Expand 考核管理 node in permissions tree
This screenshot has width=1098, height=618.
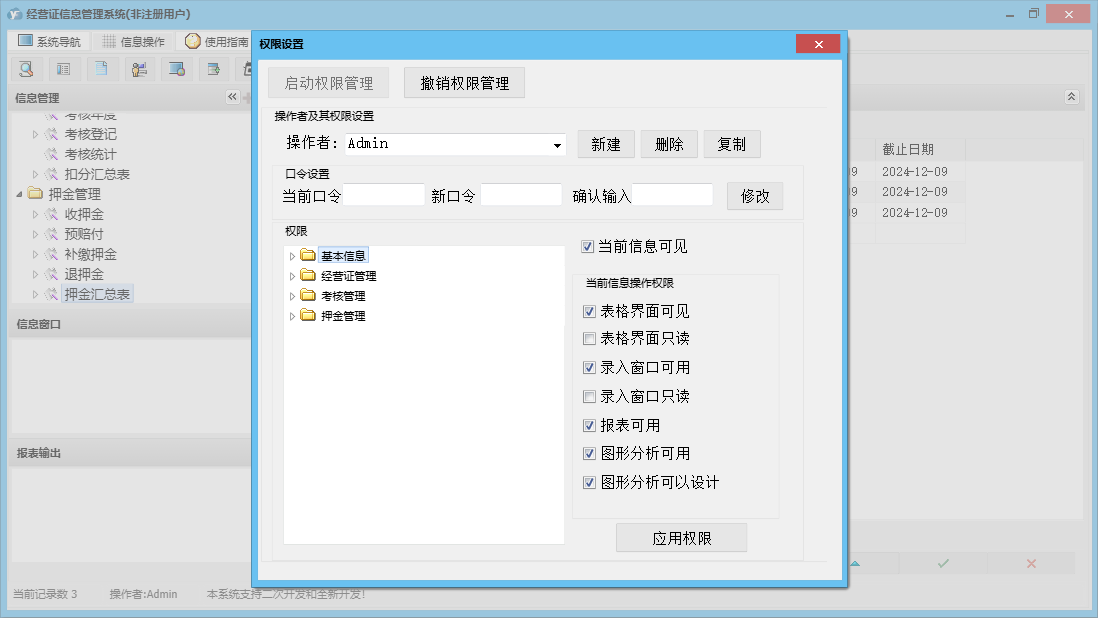click(x=293, y=297)
